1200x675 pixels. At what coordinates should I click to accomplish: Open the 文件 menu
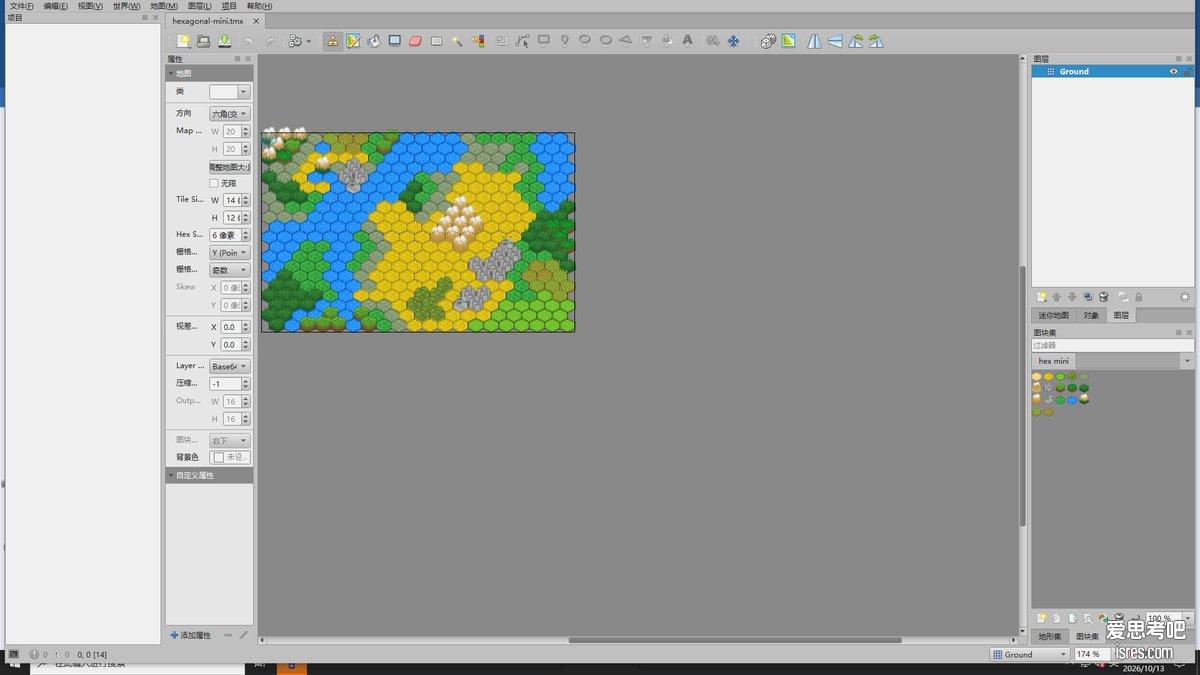(21, 6)
